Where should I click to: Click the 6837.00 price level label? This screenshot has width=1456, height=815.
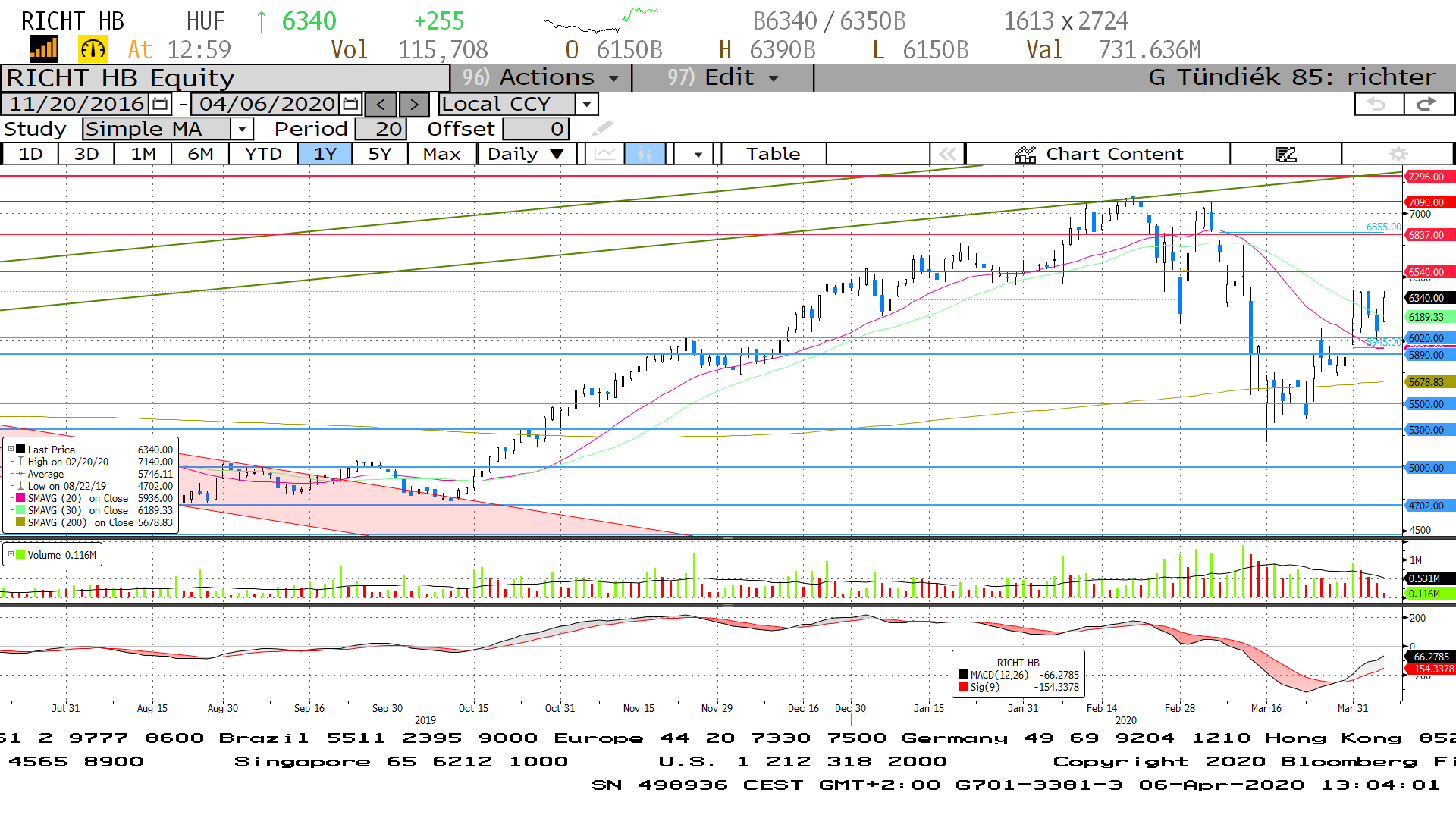click(1429, 235)
